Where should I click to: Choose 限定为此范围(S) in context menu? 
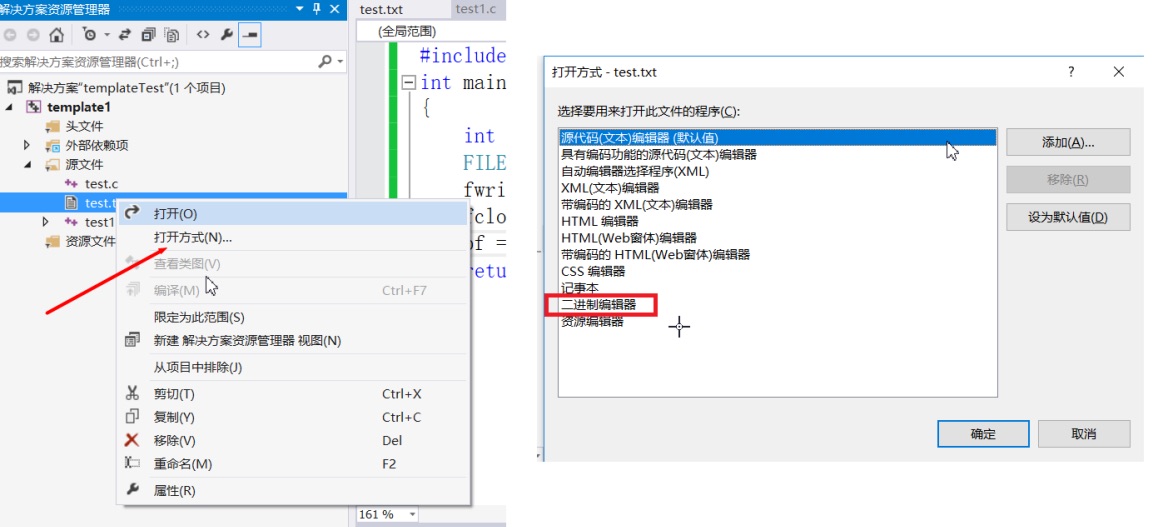point(294,317)
